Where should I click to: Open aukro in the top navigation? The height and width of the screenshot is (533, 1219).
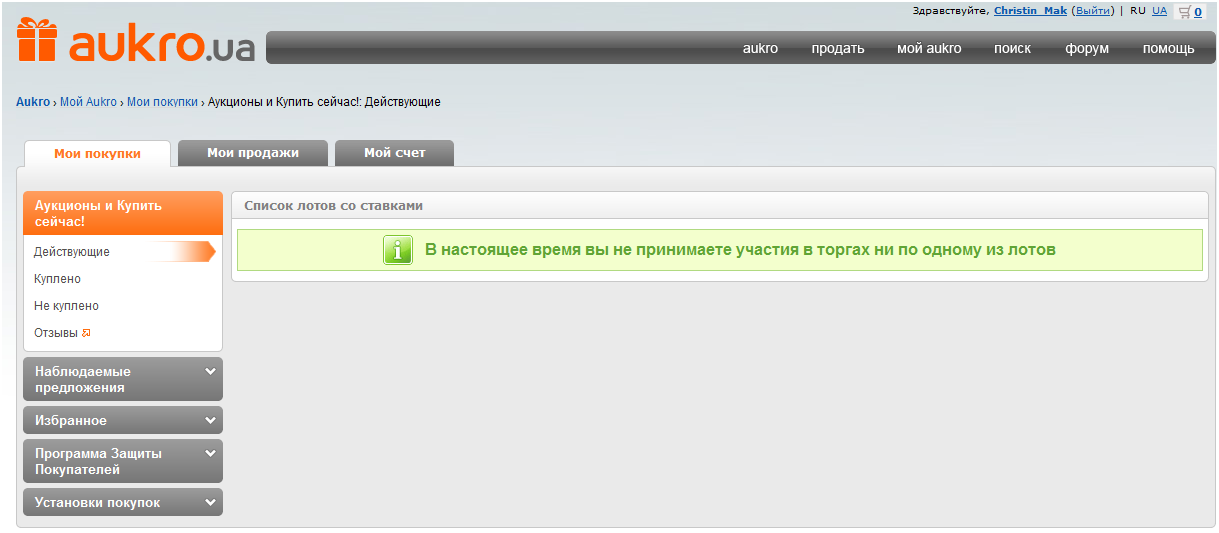click(x=760, y=48)
